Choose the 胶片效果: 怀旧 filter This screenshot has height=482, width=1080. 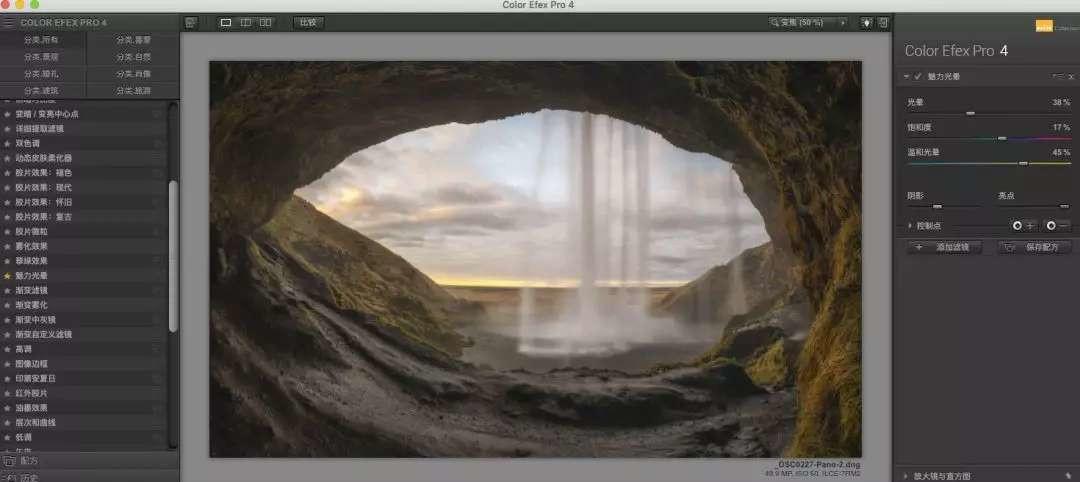83,202
